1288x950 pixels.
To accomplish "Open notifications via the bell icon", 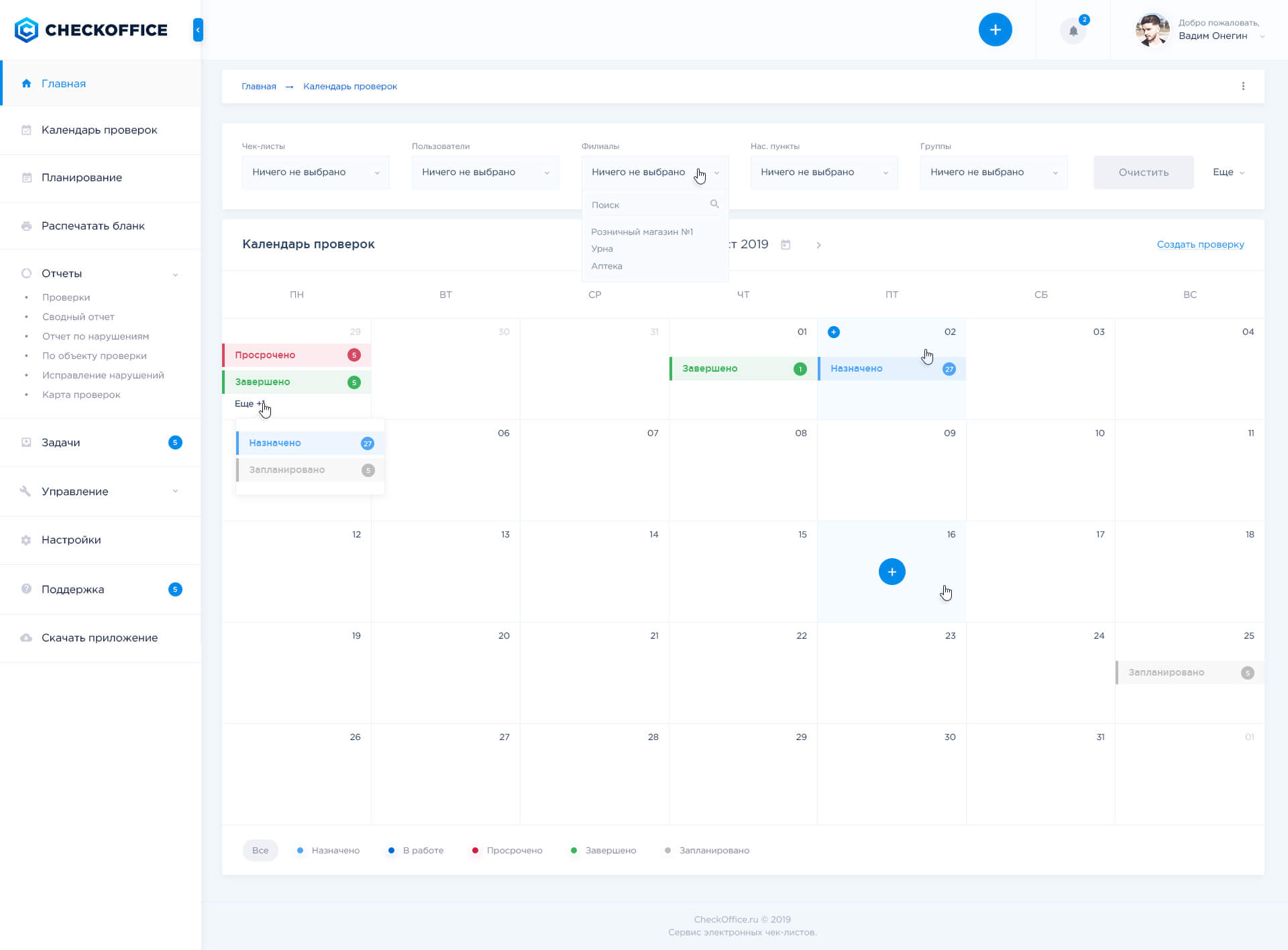I will 1073,31.
